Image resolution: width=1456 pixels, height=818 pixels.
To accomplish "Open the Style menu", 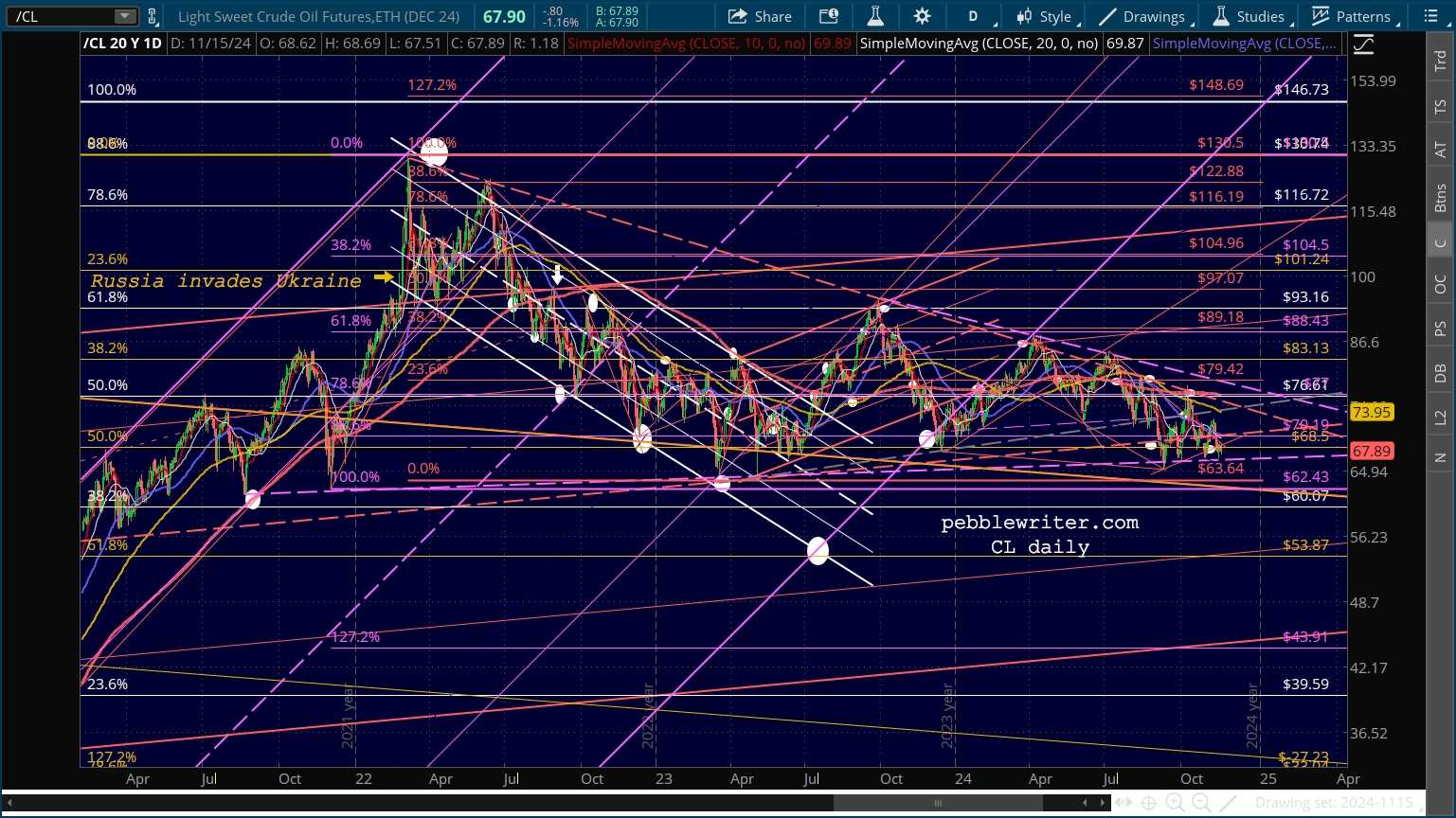I will 1045,16.
